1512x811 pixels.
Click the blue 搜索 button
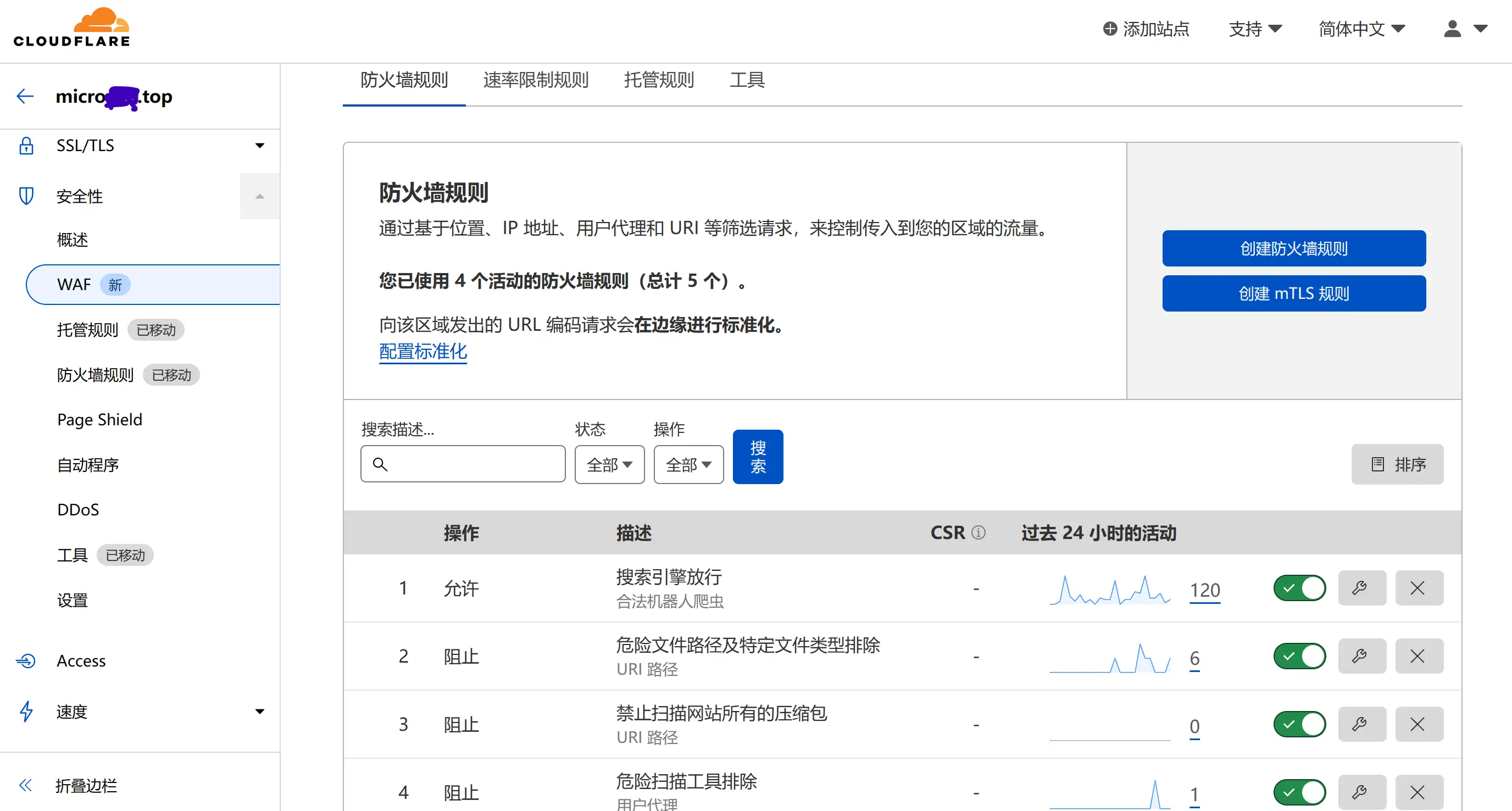pyautogui.click(x=758, y=457)
